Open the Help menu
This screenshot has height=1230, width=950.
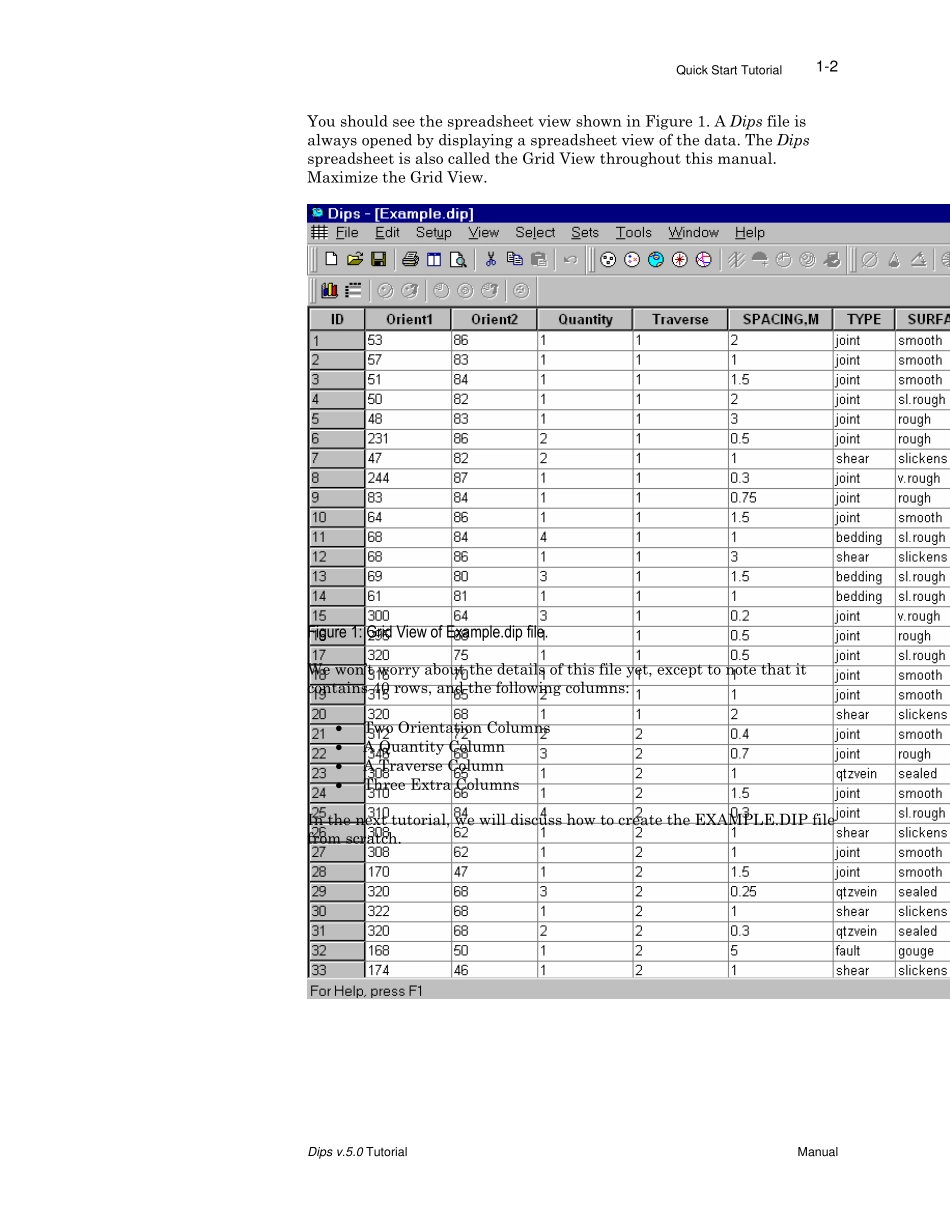(750, 233)
